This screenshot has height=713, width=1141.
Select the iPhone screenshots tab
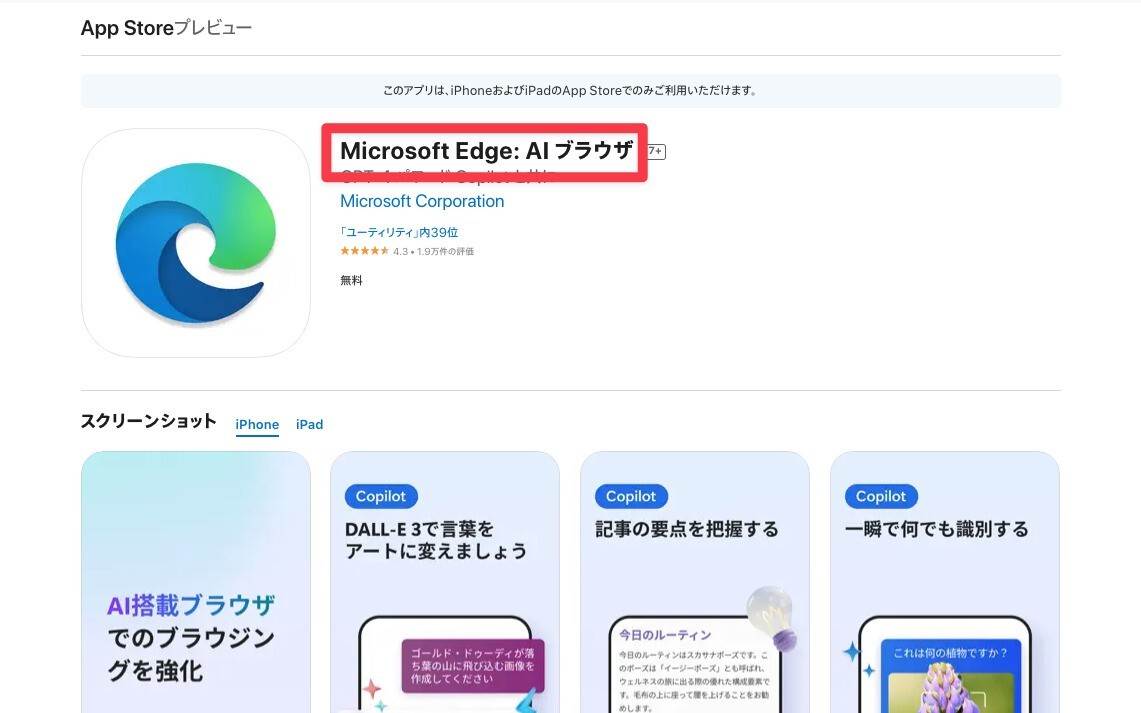[257, 424]
